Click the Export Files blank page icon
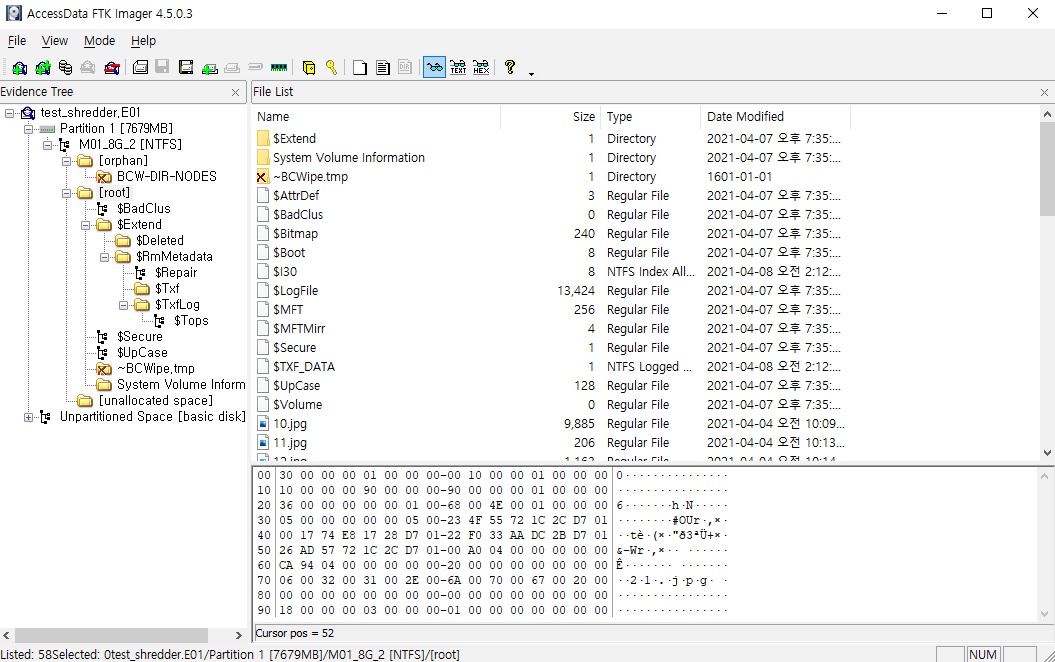Viewport: 1055px width, 662px height. pyautogui.click(x=360, y=67)
